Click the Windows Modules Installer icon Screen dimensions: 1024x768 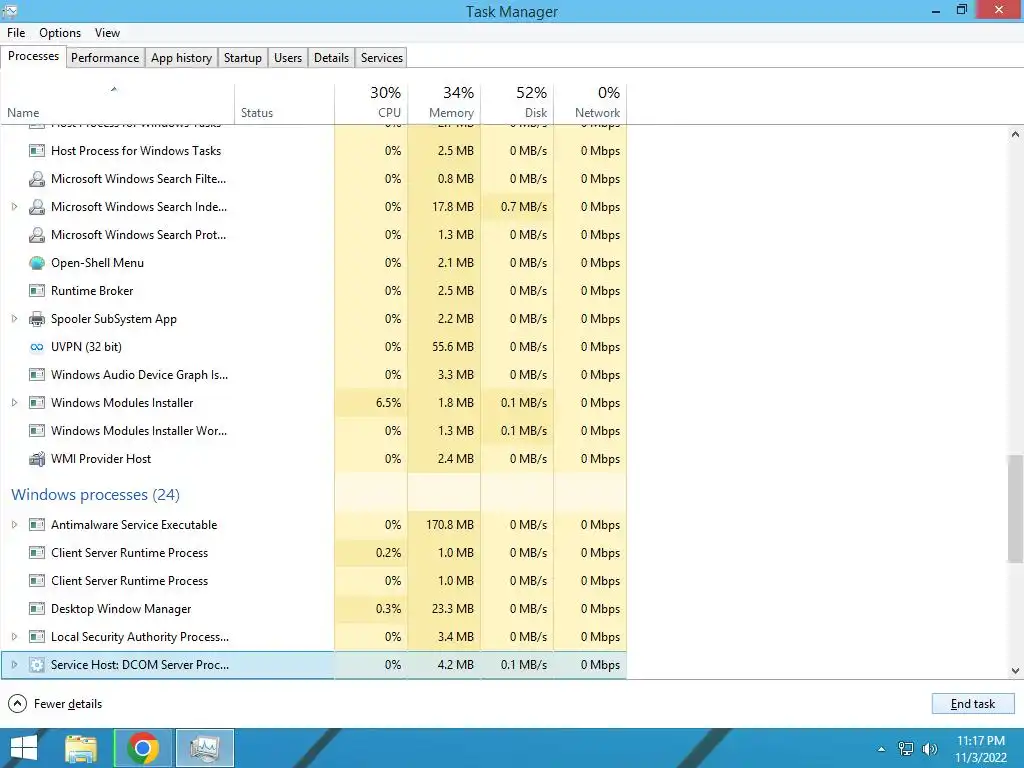click(37, 403)
